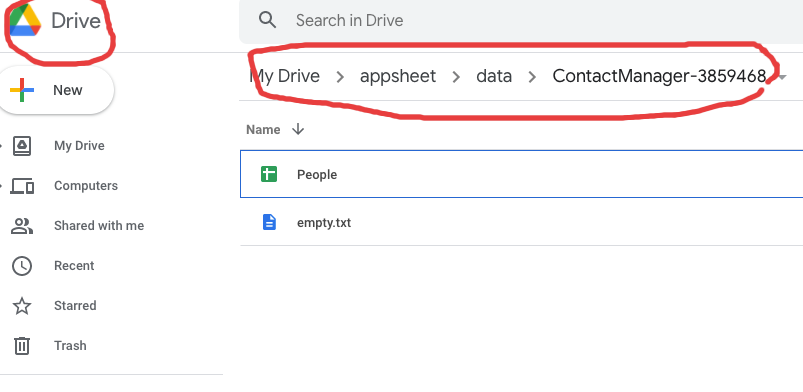
Task: Click the Search in Drive field
Action: 521,20
